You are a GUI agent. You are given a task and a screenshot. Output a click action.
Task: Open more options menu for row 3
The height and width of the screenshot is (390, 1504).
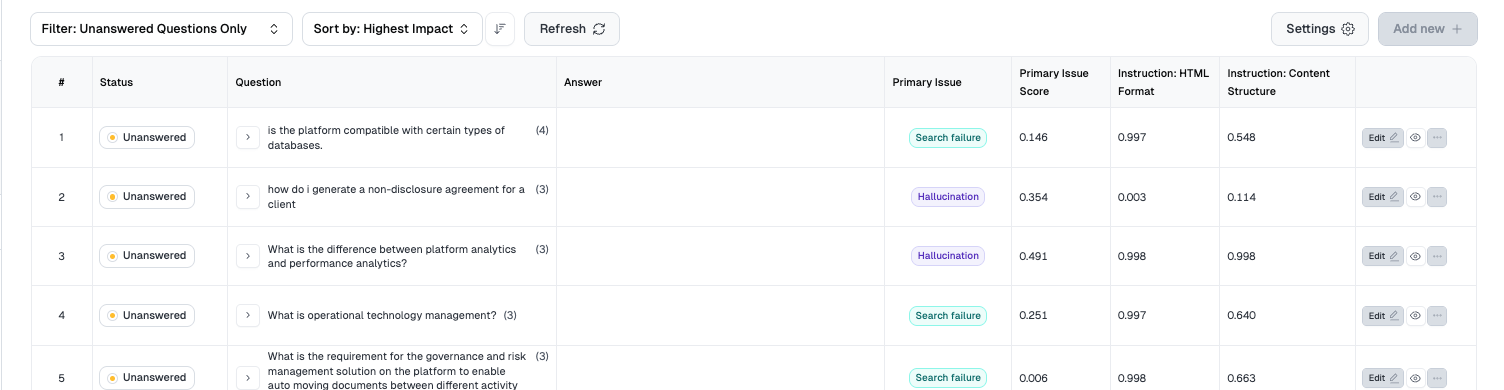pyautogui.click(x=1437, y=256)
